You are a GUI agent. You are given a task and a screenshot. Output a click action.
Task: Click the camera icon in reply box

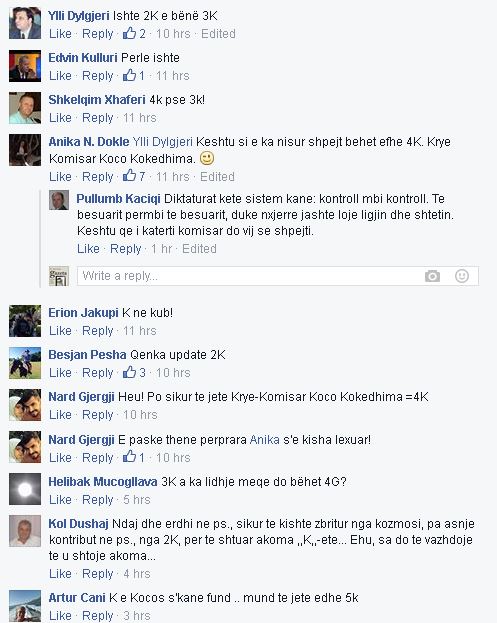pos(432,276)
